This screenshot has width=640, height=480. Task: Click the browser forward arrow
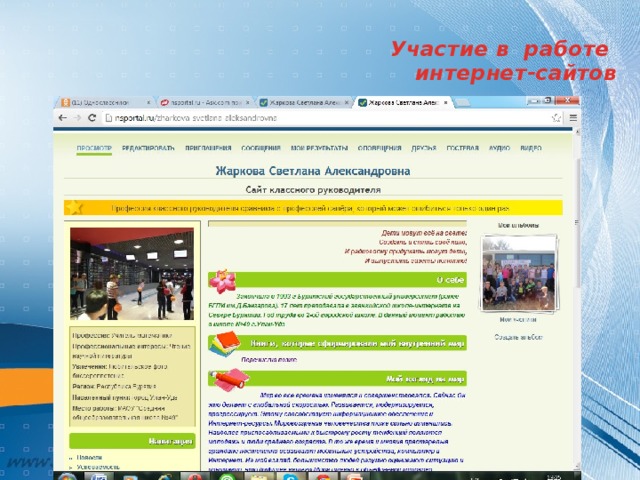coord(78,118)
